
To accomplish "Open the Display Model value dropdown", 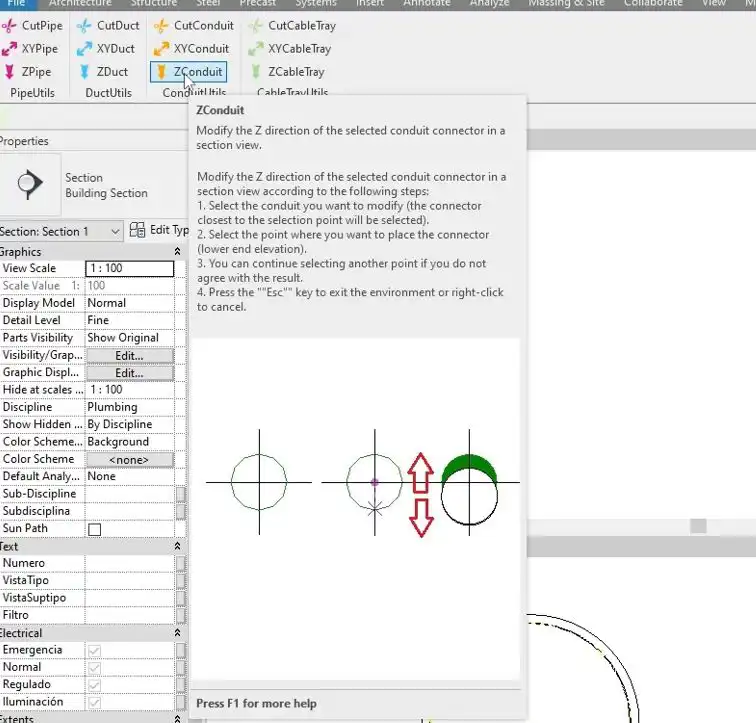I will [130, 303].
